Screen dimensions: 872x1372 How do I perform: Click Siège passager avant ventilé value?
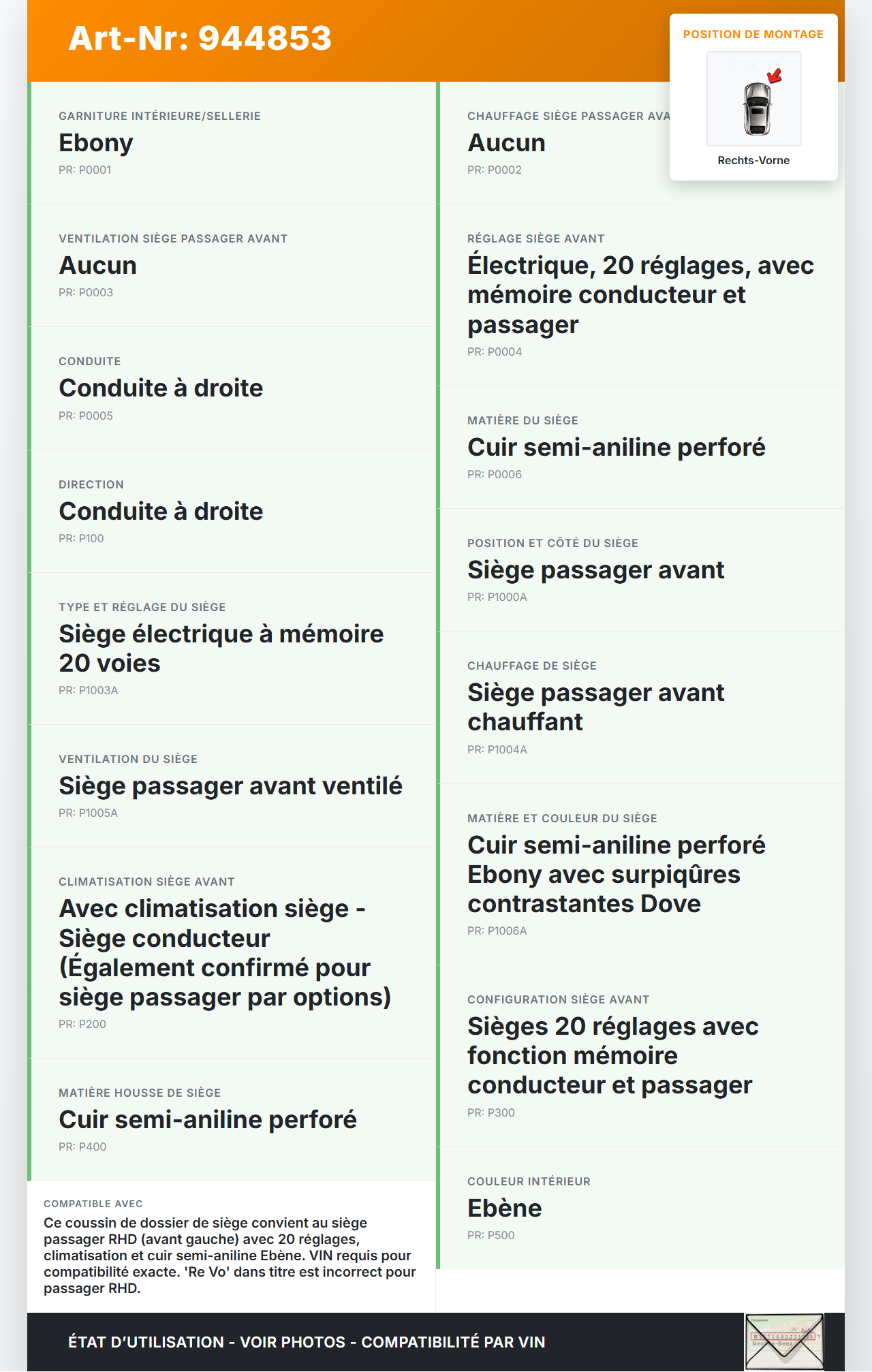pos(230,786)
